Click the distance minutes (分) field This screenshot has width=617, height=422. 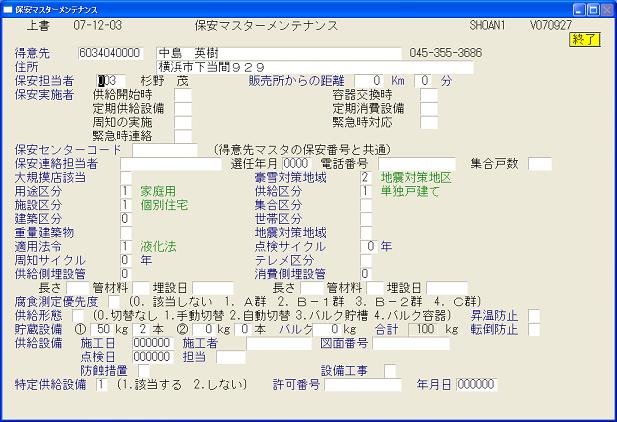pos(423,81)
